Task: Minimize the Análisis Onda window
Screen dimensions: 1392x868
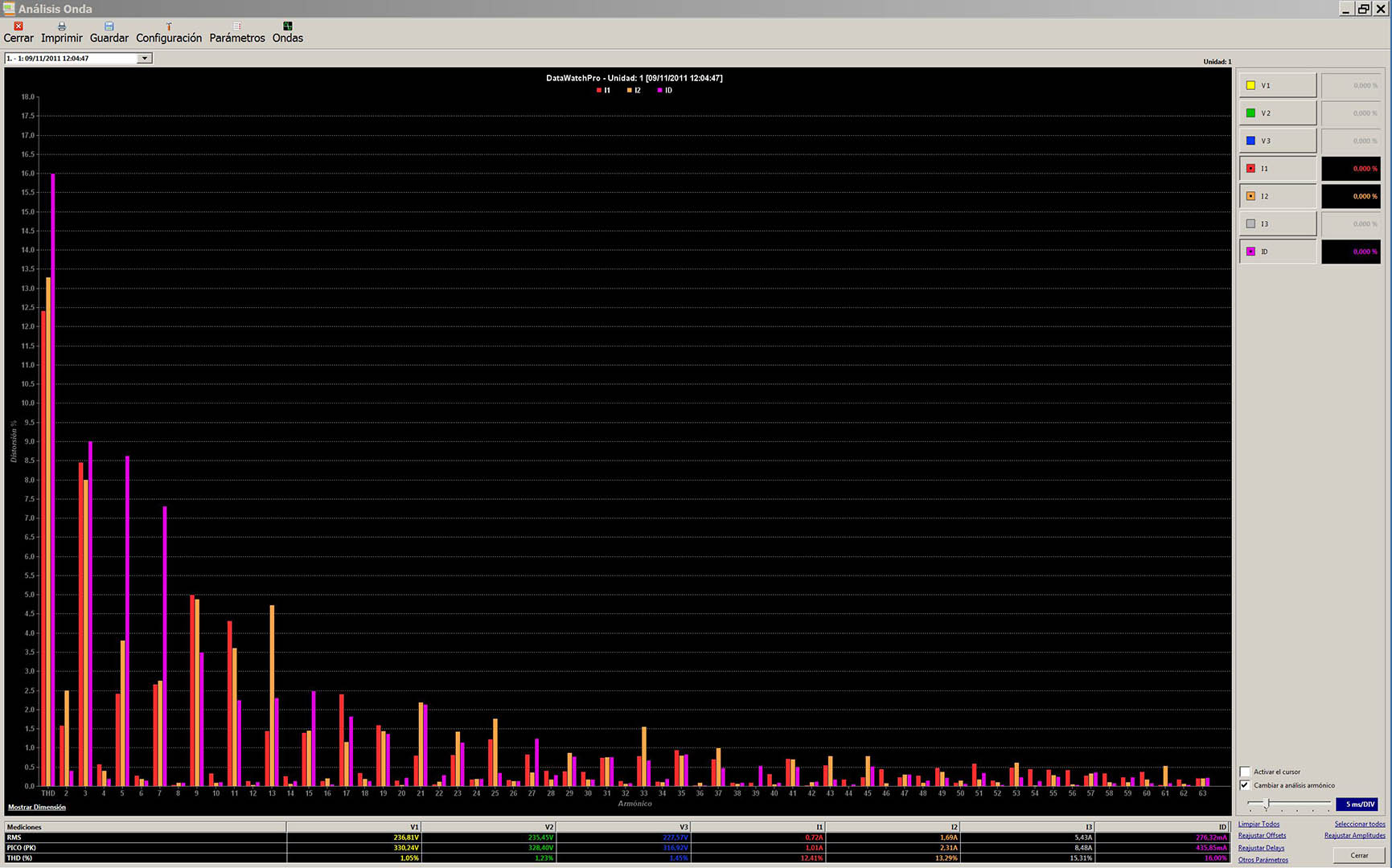Action: (x=1346, y=9)
